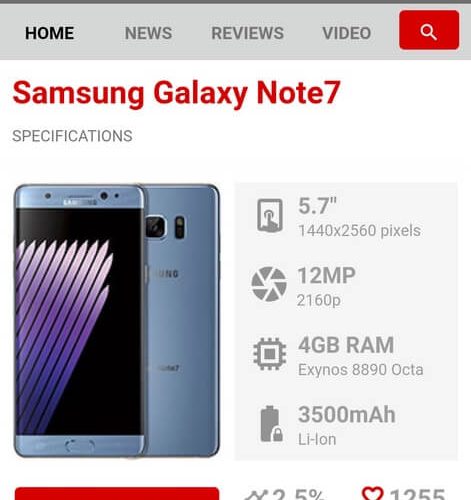Select the Samsung Galaxy Note7 title
This screenshot has height=500, width=471.
(176, 93)
